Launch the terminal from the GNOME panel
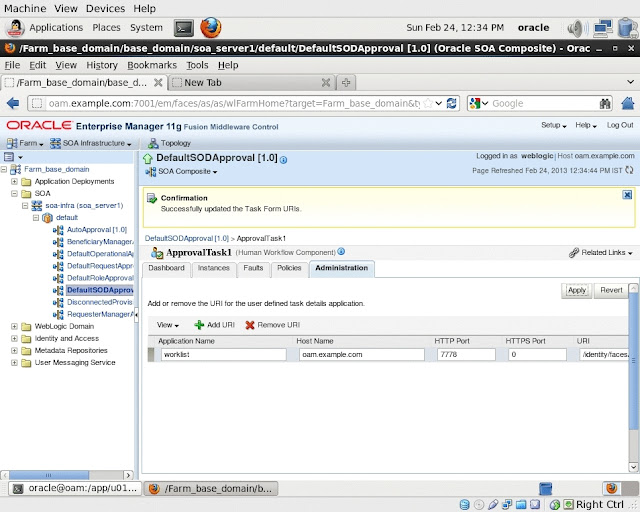This screenshot has width=640, height=512. click(x=184, y=28)
